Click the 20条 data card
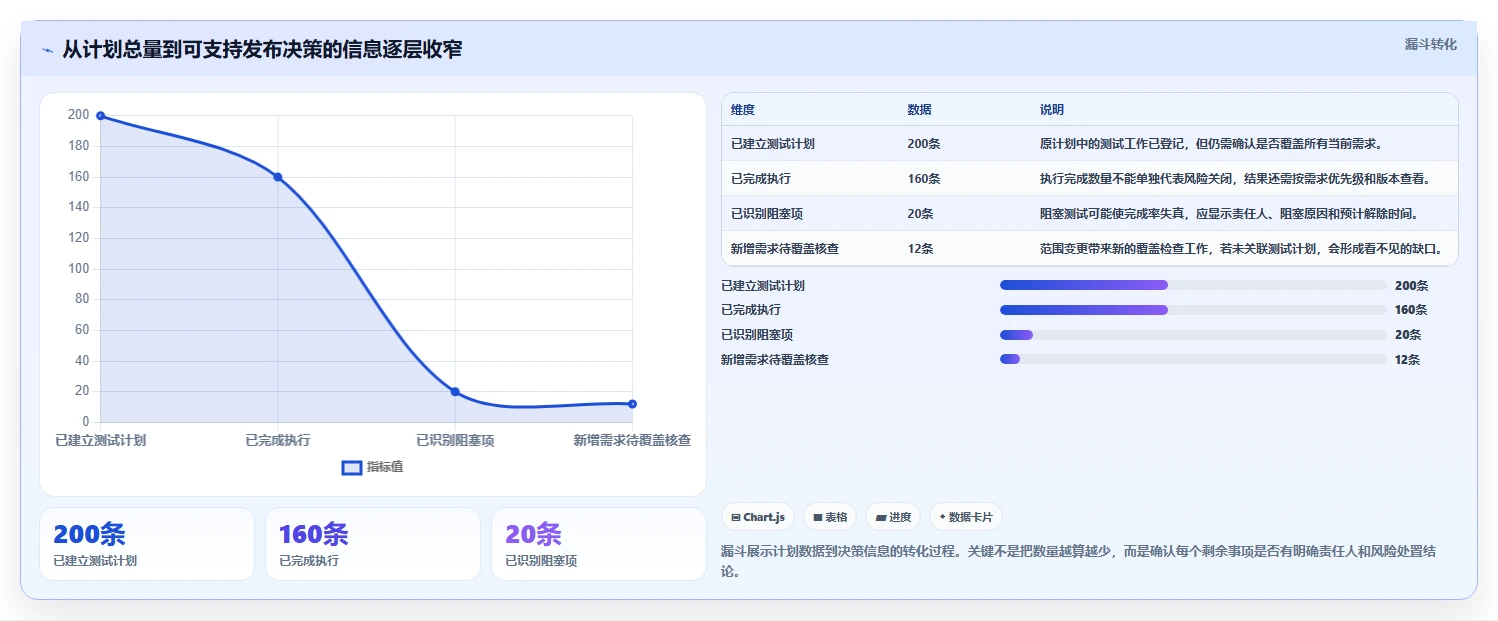Viewport: 1498px width, 621px height. pyautogui.click(x=599, y=544)
